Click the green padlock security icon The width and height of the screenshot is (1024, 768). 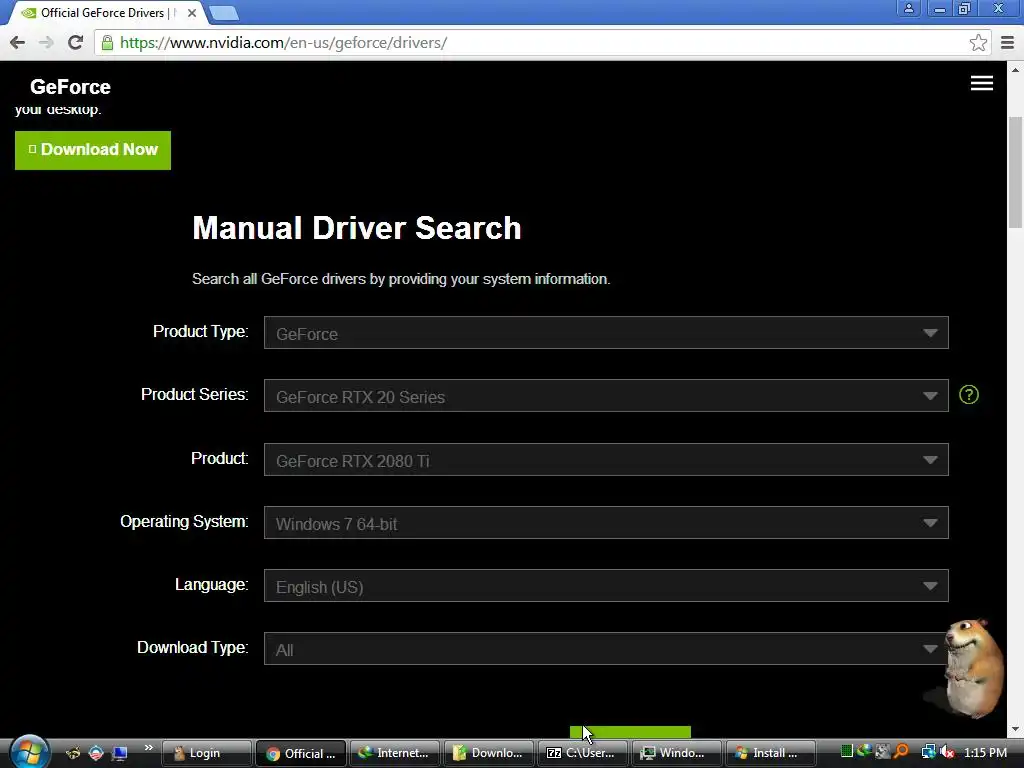click(107, 43)
